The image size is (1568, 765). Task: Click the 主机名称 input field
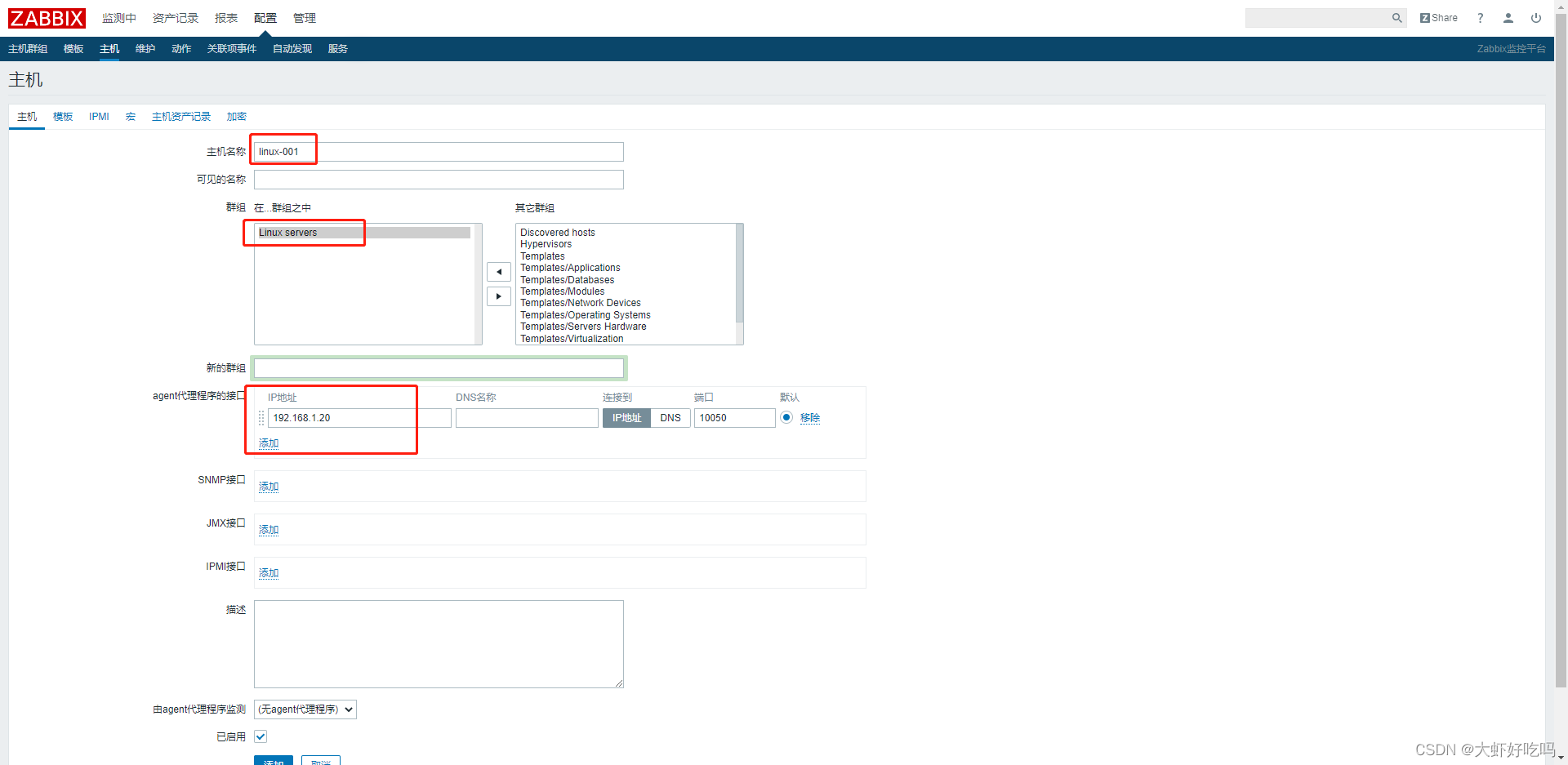tap(439, 152)
